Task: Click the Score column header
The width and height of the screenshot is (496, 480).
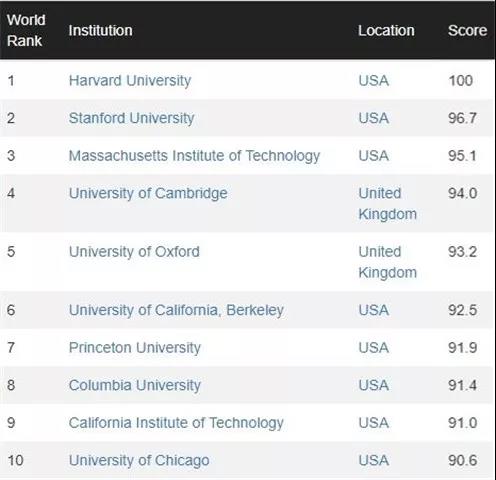Action: click(x=467, y=31)
